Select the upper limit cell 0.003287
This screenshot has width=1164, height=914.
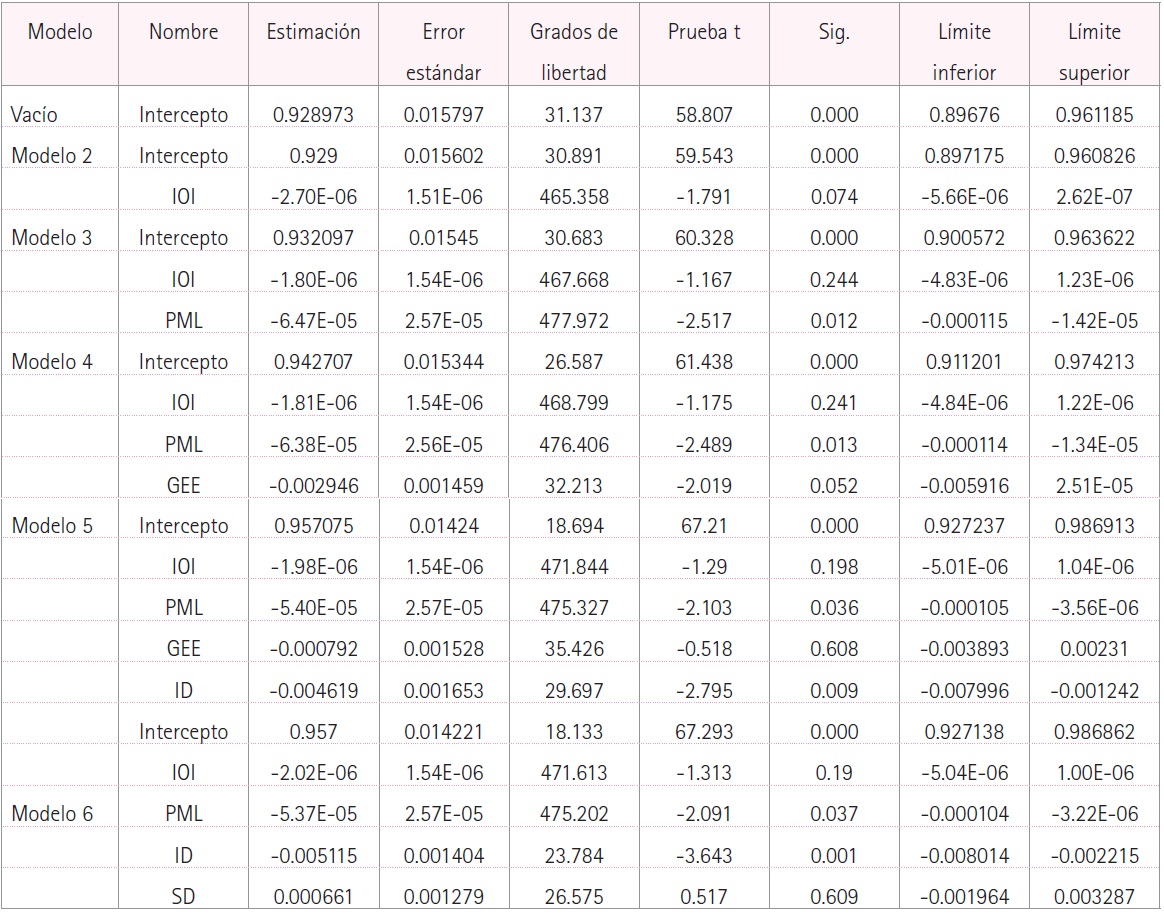(1095, 897)
